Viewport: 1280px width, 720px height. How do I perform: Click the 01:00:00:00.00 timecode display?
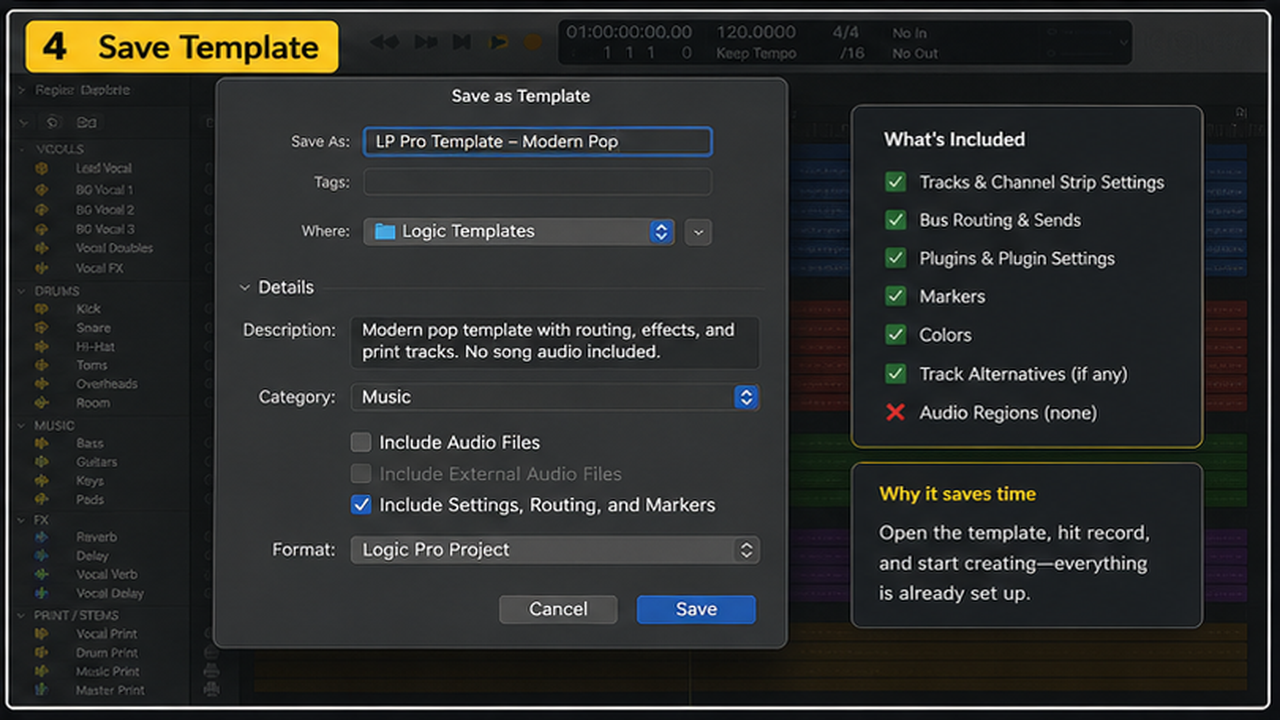coord(629,32)
